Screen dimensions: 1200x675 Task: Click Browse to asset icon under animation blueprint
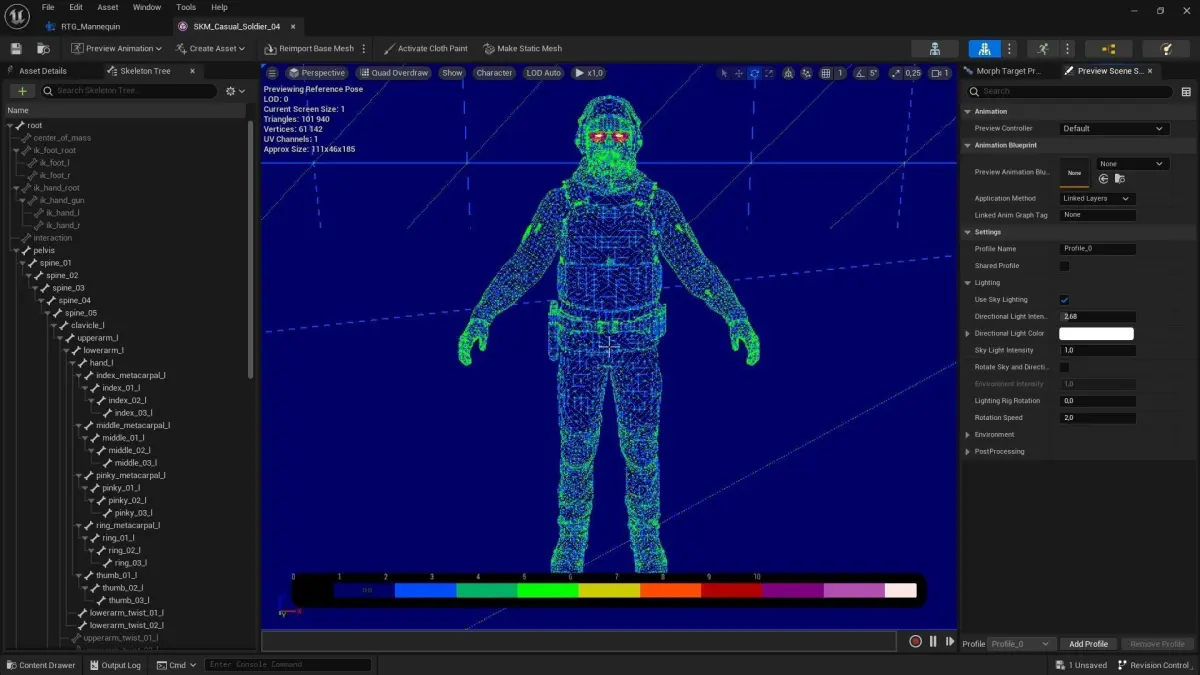(1120, 179)
